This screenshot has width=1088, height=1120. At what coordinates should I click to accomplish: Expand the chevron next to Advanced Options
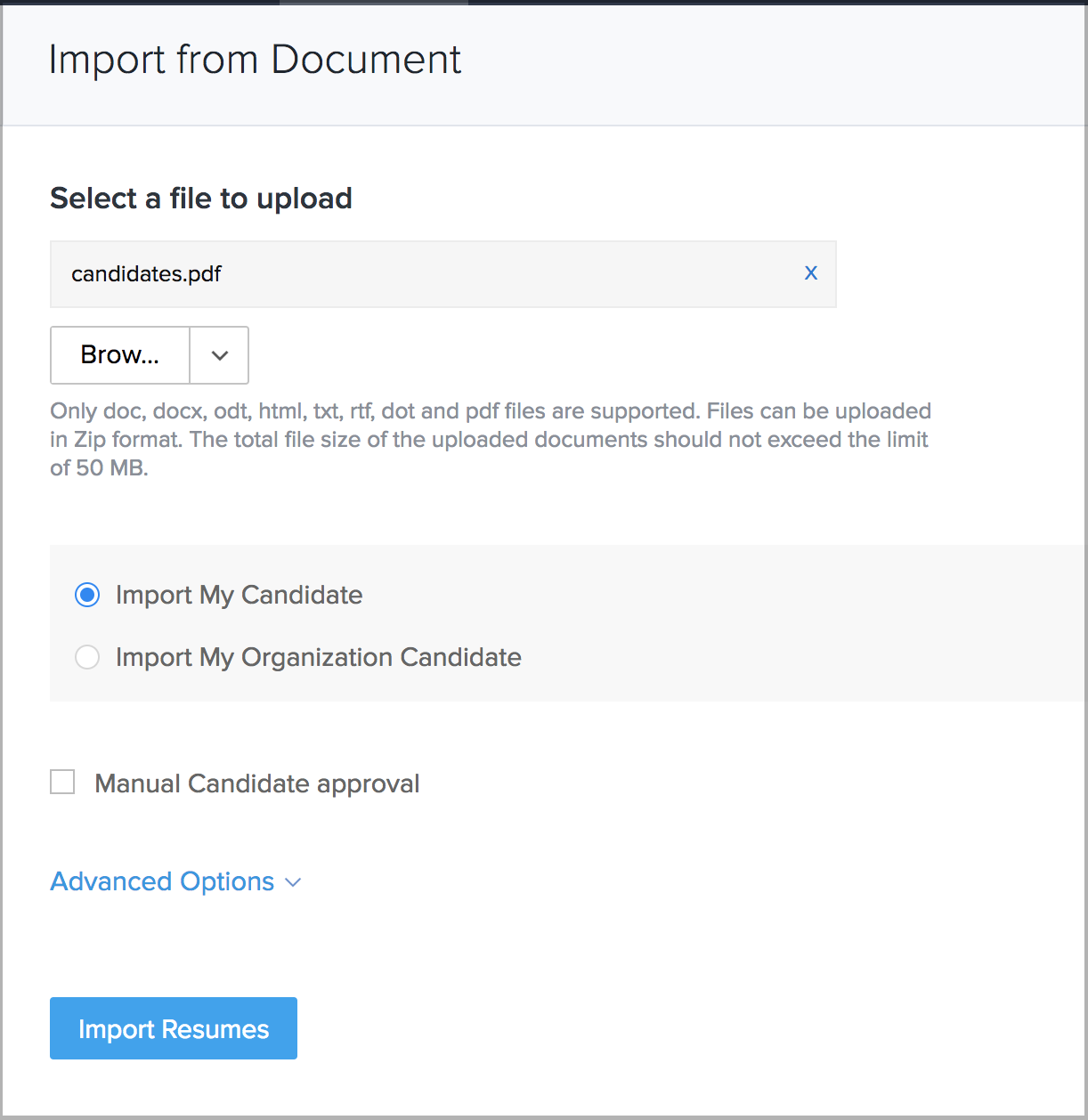click(x=293, y=882)
